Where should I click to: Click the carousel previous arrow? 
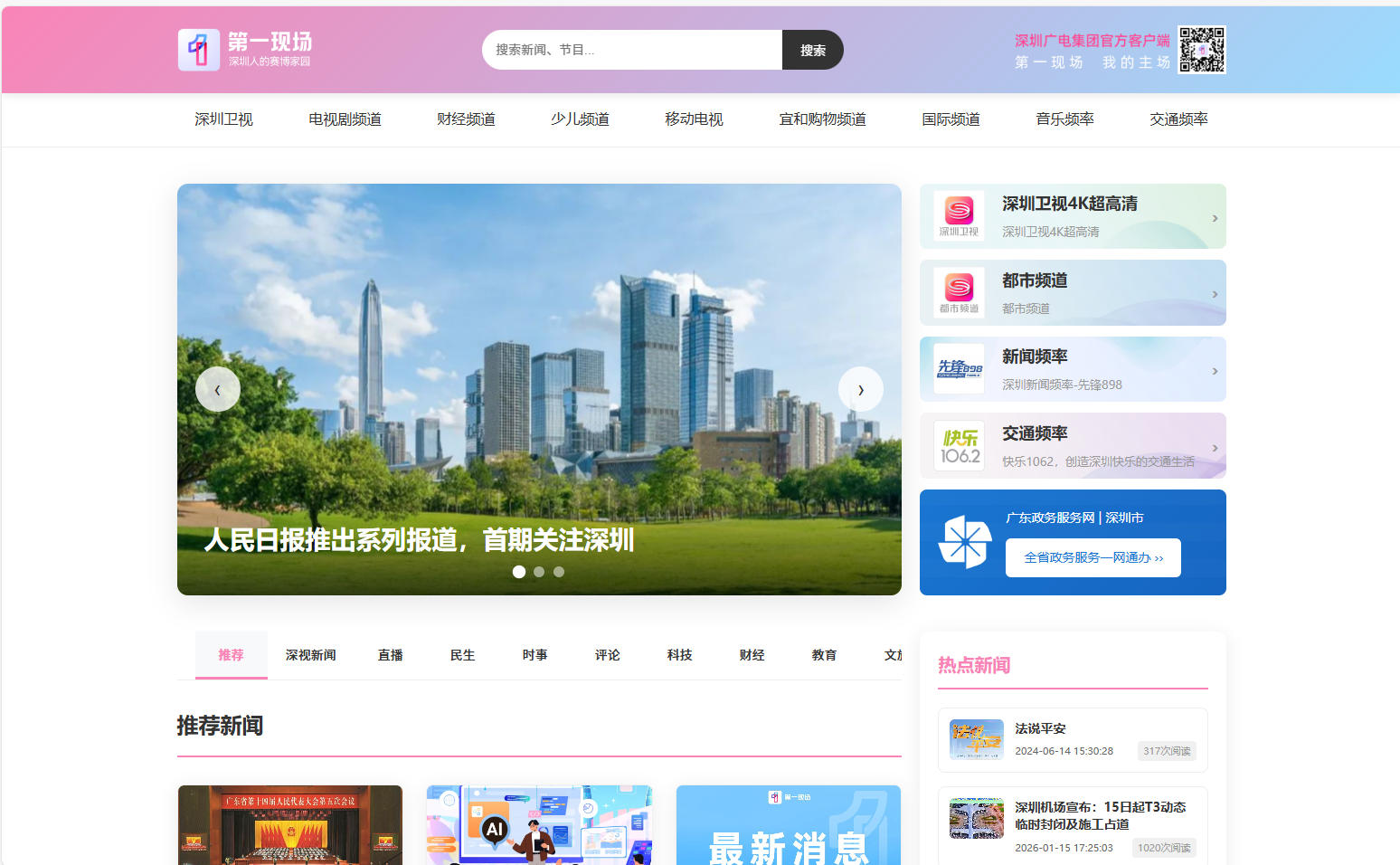tap(218, 389)
